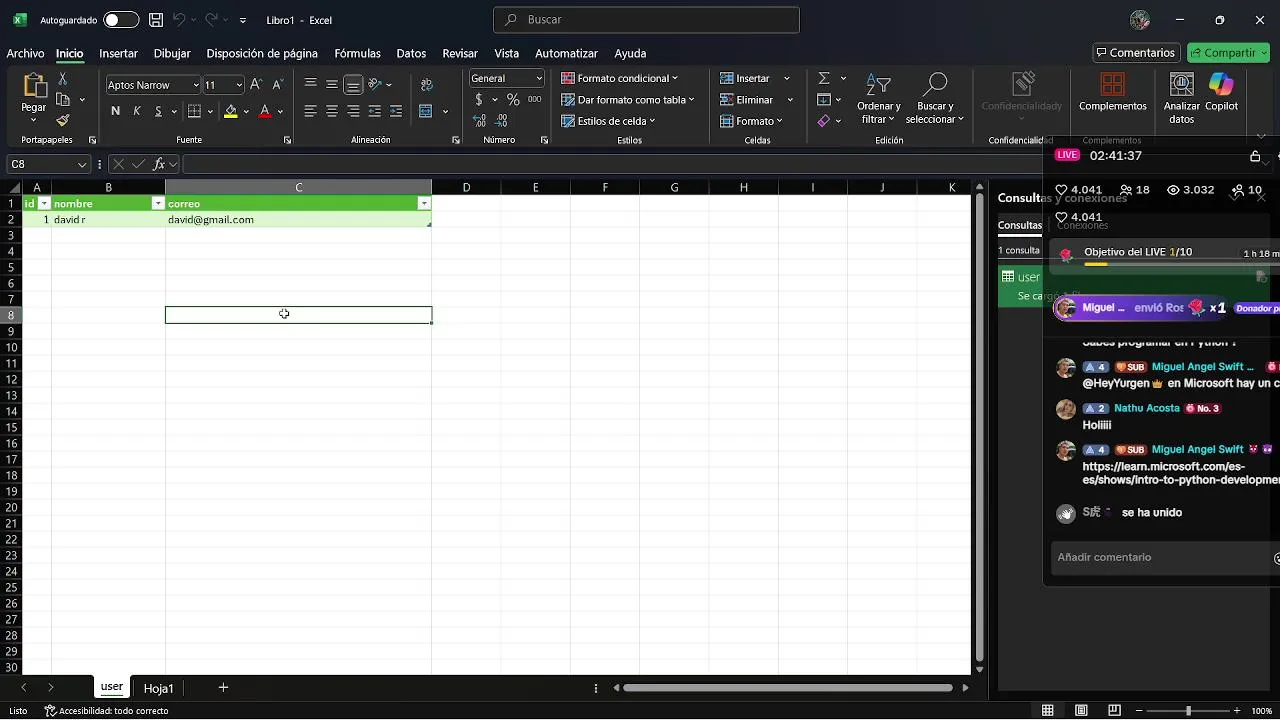Click the wrap text icon
Viewport: 1280px width, 720px height.
[427, 85]
